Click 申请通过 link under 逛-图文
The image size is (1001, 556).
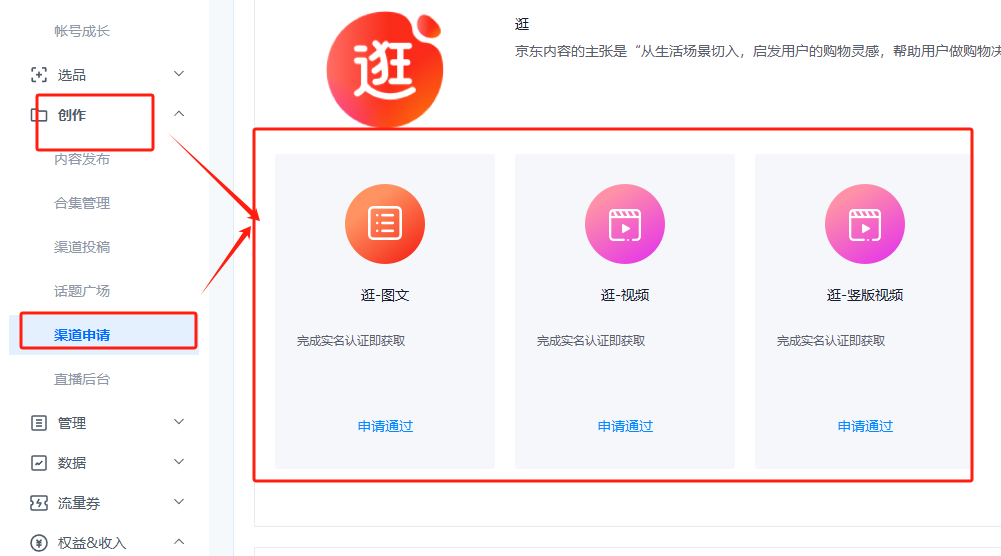point(385,426)
